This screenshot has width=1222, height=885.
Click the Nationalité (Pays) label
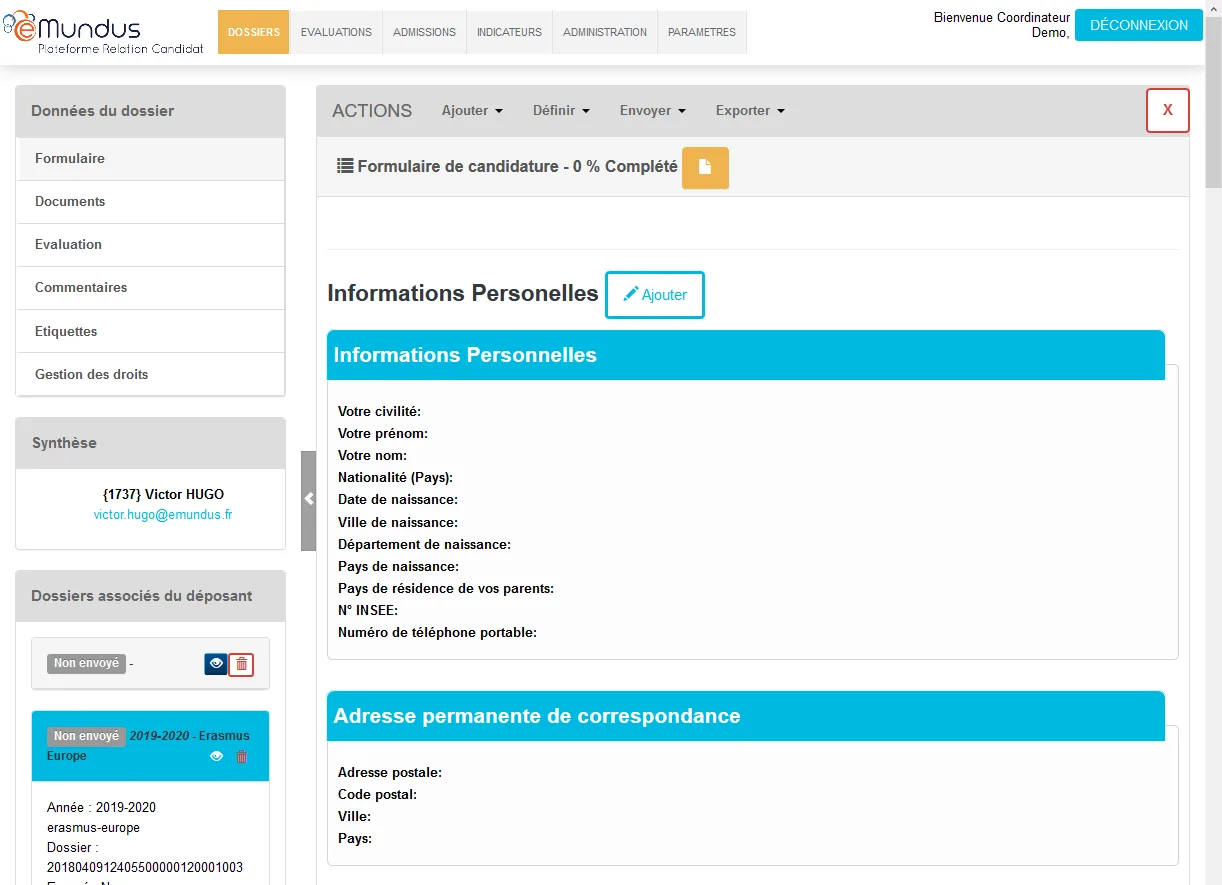click(x=396, y=477)
